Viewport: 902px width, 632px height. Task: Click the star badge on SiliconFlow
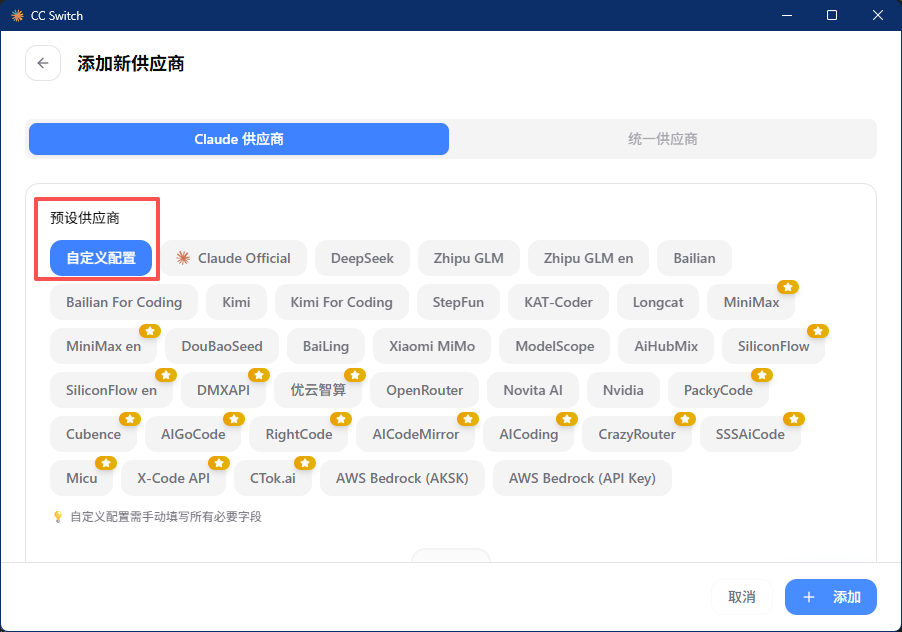coord(817,331)
